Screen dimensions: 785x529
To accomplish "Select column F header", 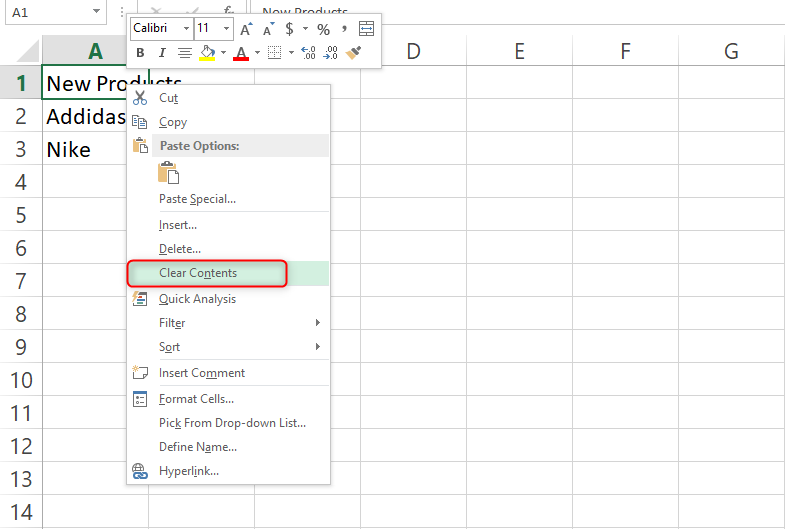I will tap(626, 51).
